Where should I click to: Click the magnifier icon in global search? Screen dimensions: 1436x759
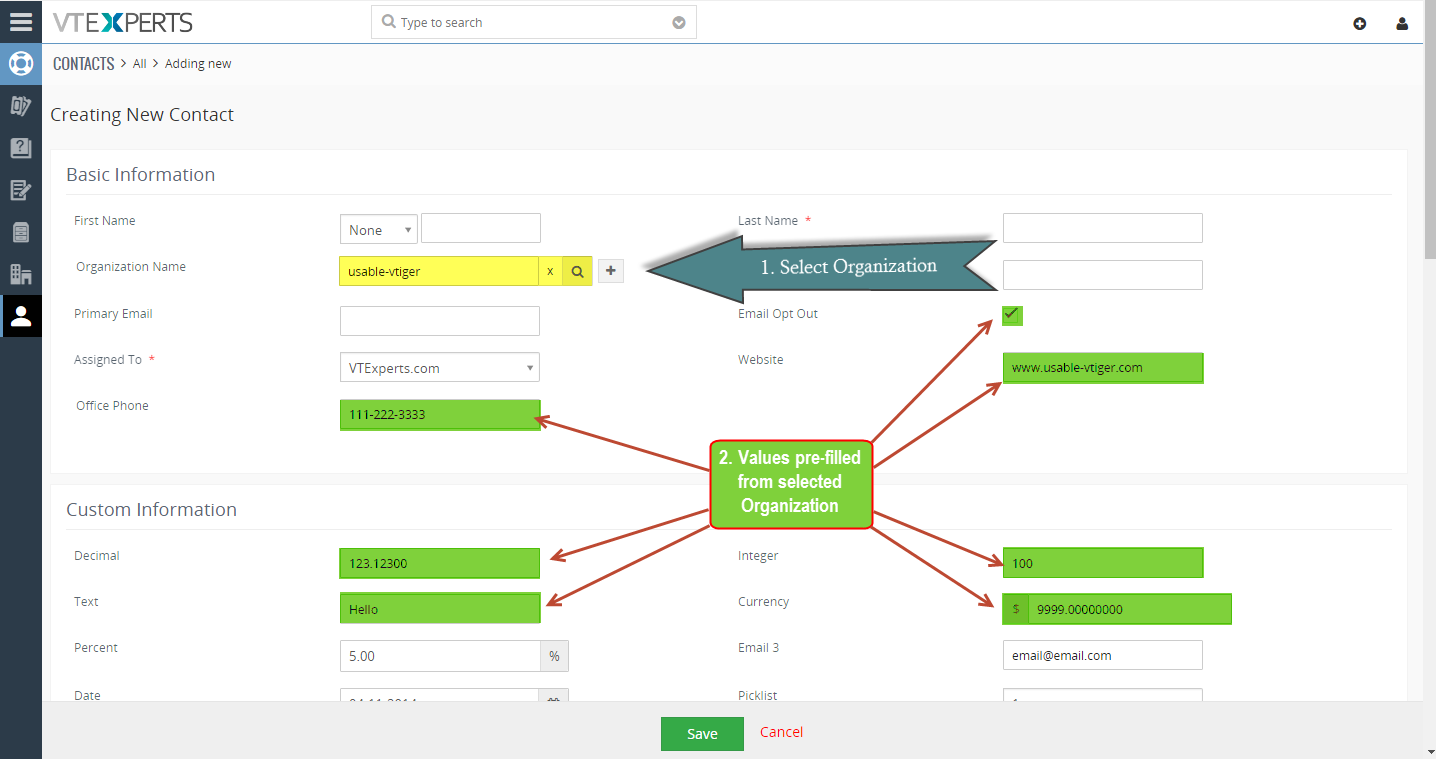tap(389, 22)
